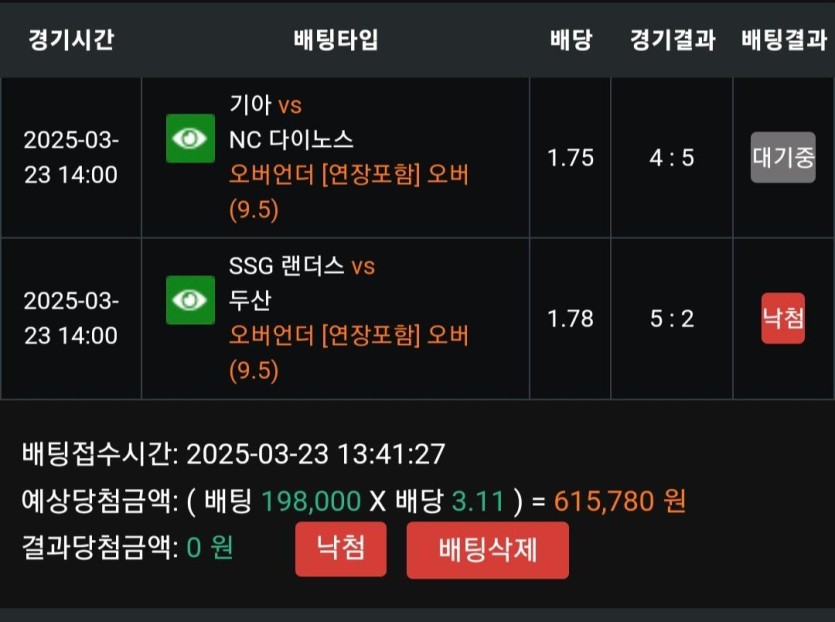Click the 배당 column header
This screenshot has width=835, height=622.
point(571,40)
